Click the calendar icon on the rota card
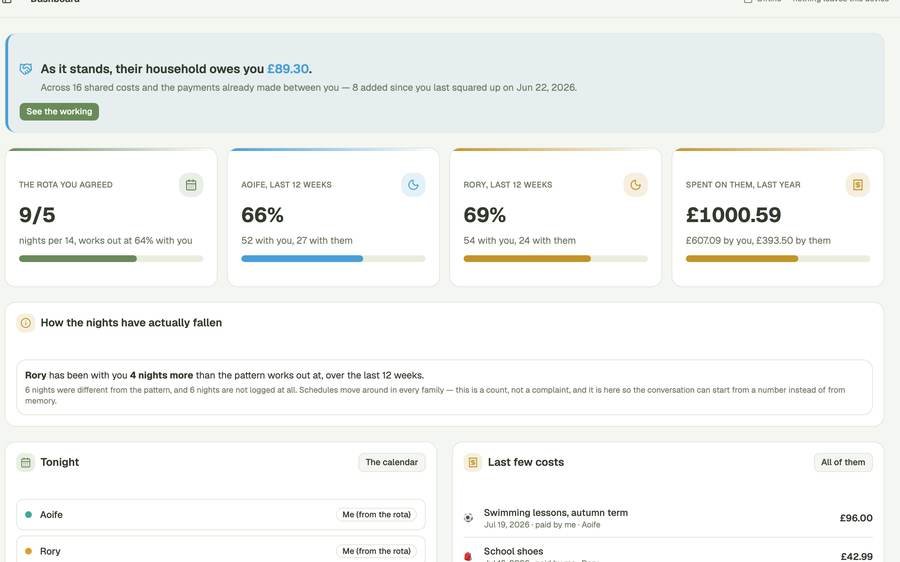 191,185
